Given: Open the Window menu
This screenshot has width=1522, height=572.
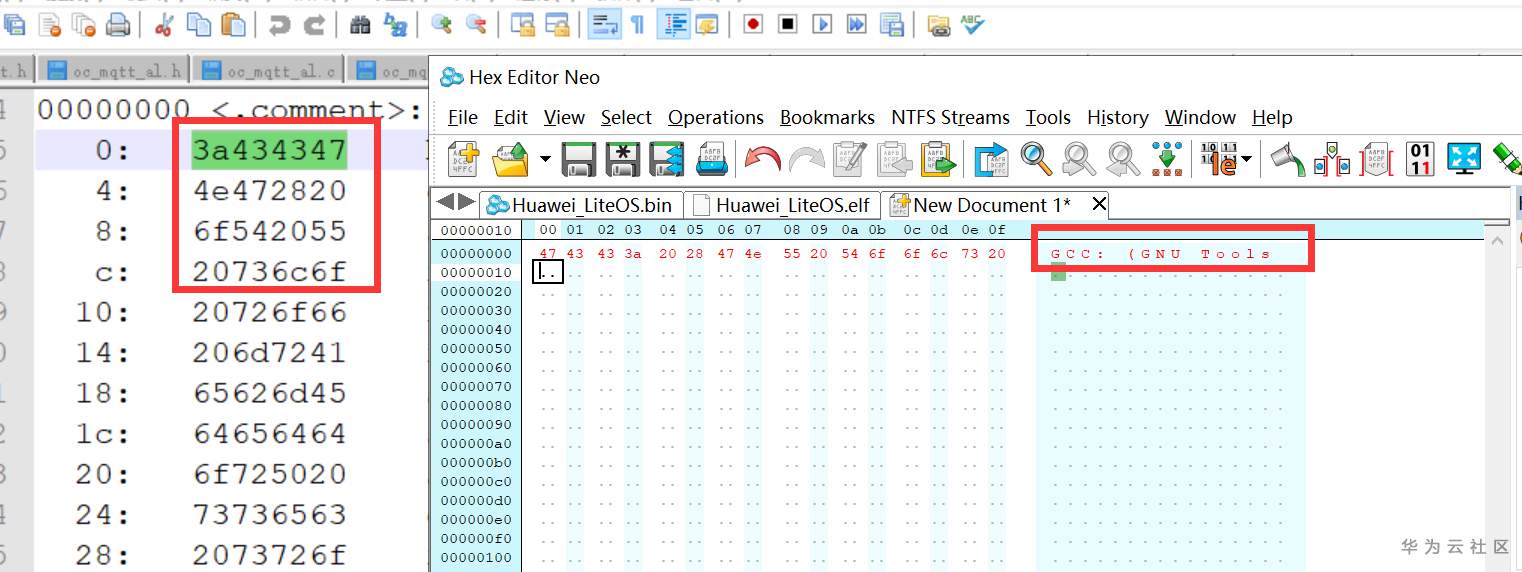Looking at the screenshot, I should [1200, 117].
